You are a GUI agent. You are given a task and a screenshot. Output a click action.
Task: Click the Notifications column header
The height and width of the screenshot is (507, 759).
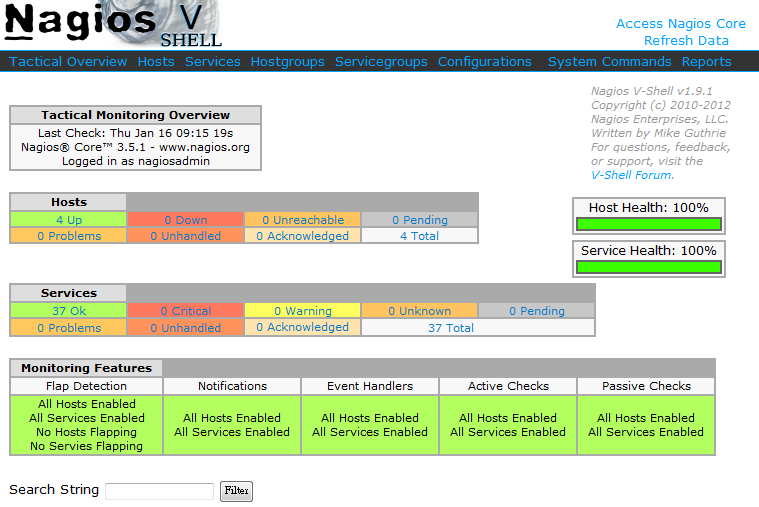point(232,386)
